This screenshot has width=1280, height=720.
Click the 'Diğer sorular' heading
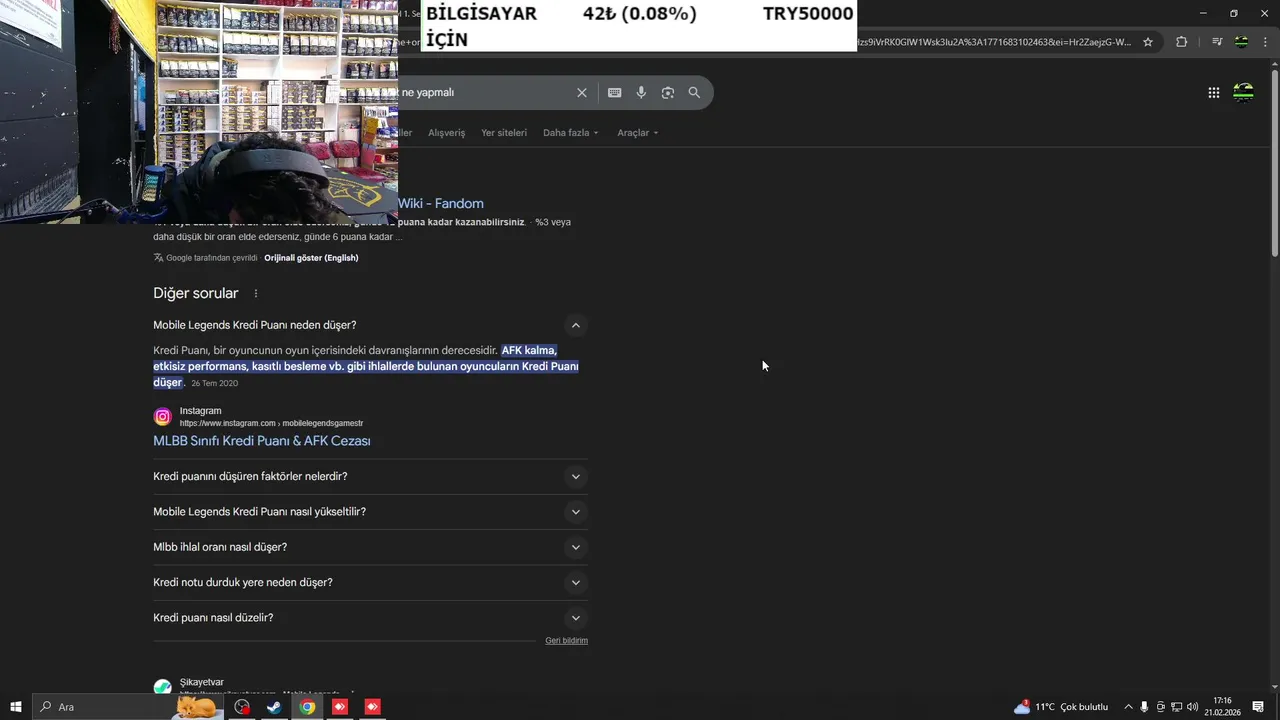(196, 294)
